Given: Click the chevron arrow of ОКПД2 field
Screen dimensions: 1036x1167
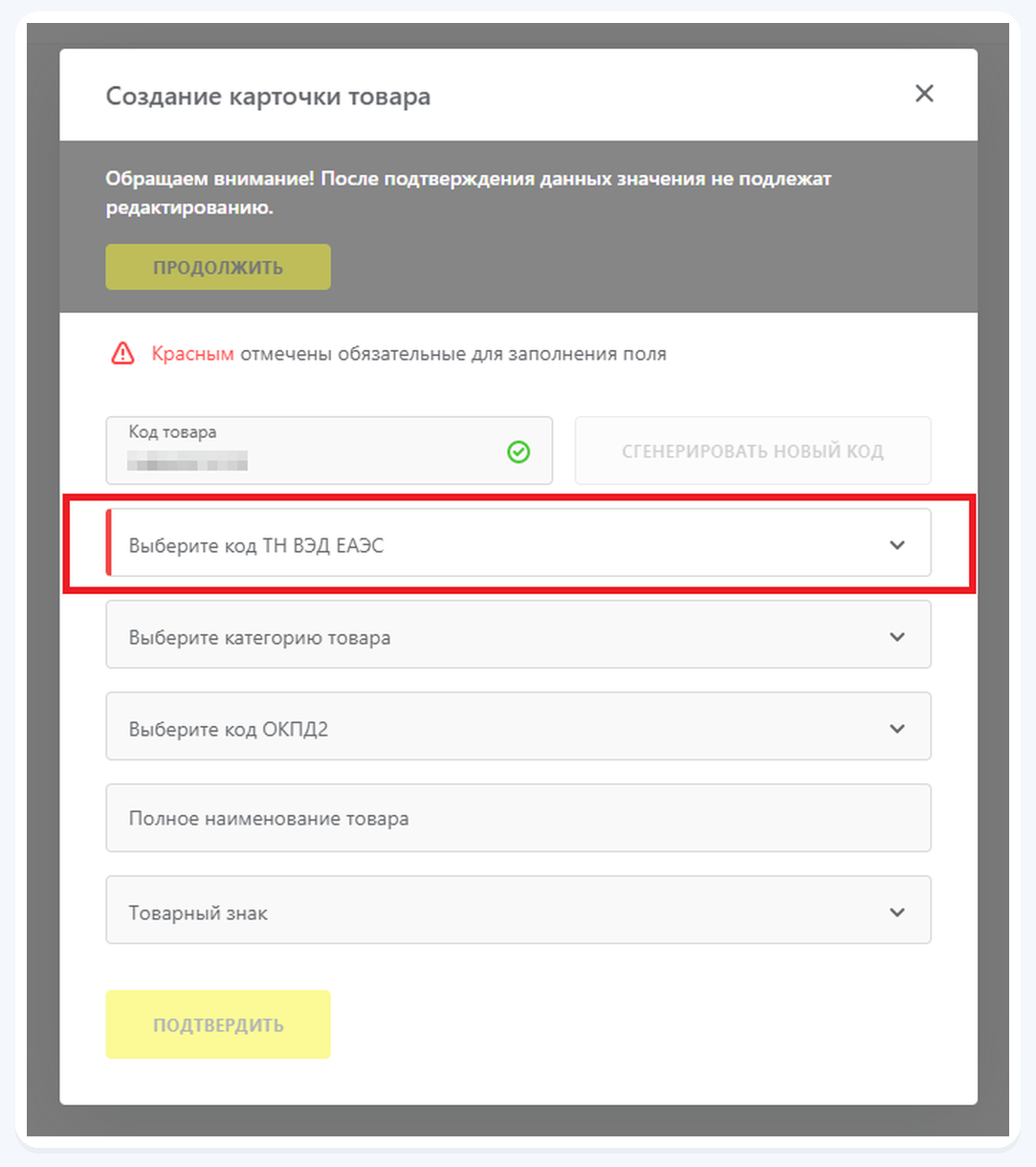Looking at the screenshot, I should (x=897, y=729).
